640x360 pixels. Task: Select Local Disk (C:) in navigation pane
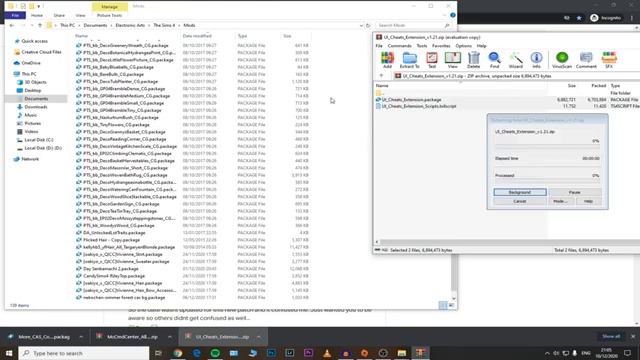point(38,140)
